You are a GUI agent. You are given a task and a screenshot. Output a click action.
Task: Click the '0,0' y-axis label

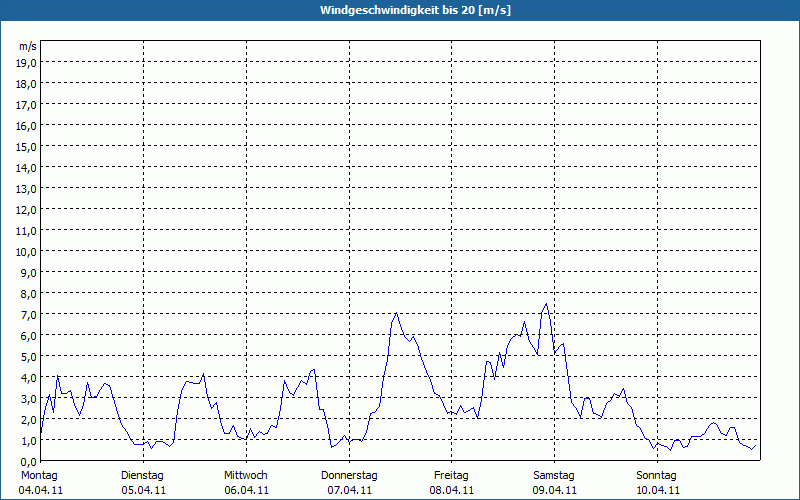(29, 461)
